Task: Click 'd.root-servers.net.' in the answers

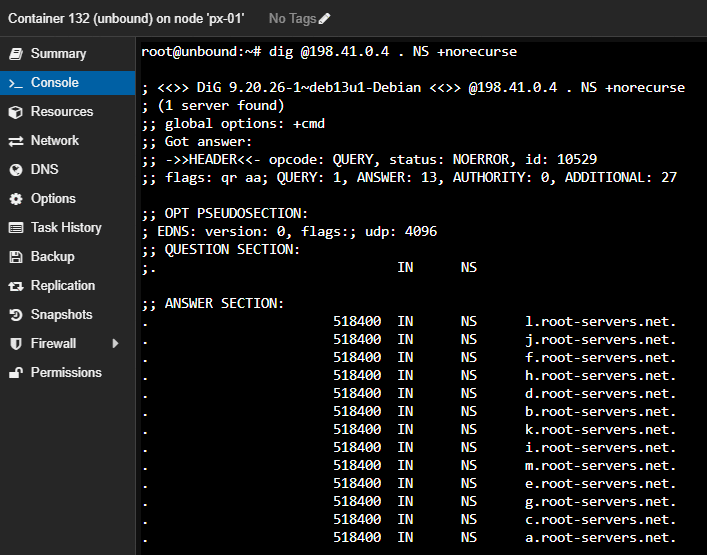Action: click(601, 394)
